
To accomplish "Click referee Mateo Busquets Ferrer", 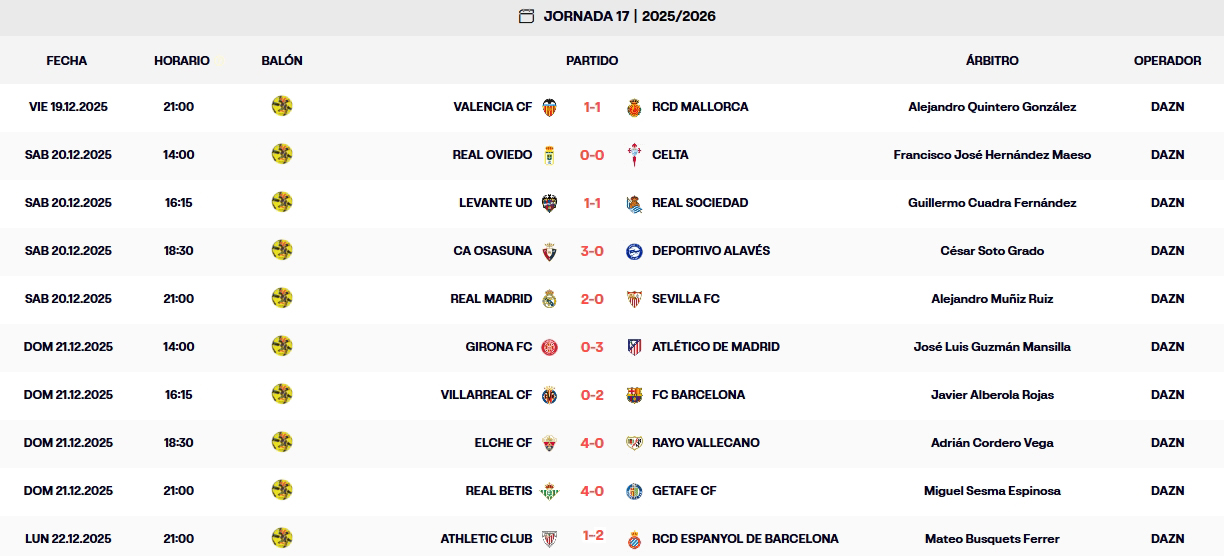I will click(992, 539).
